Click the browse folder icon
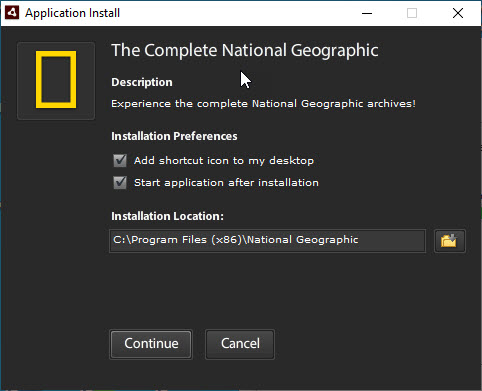The width and height of the screenshot is (482, 391). (449, 241)
